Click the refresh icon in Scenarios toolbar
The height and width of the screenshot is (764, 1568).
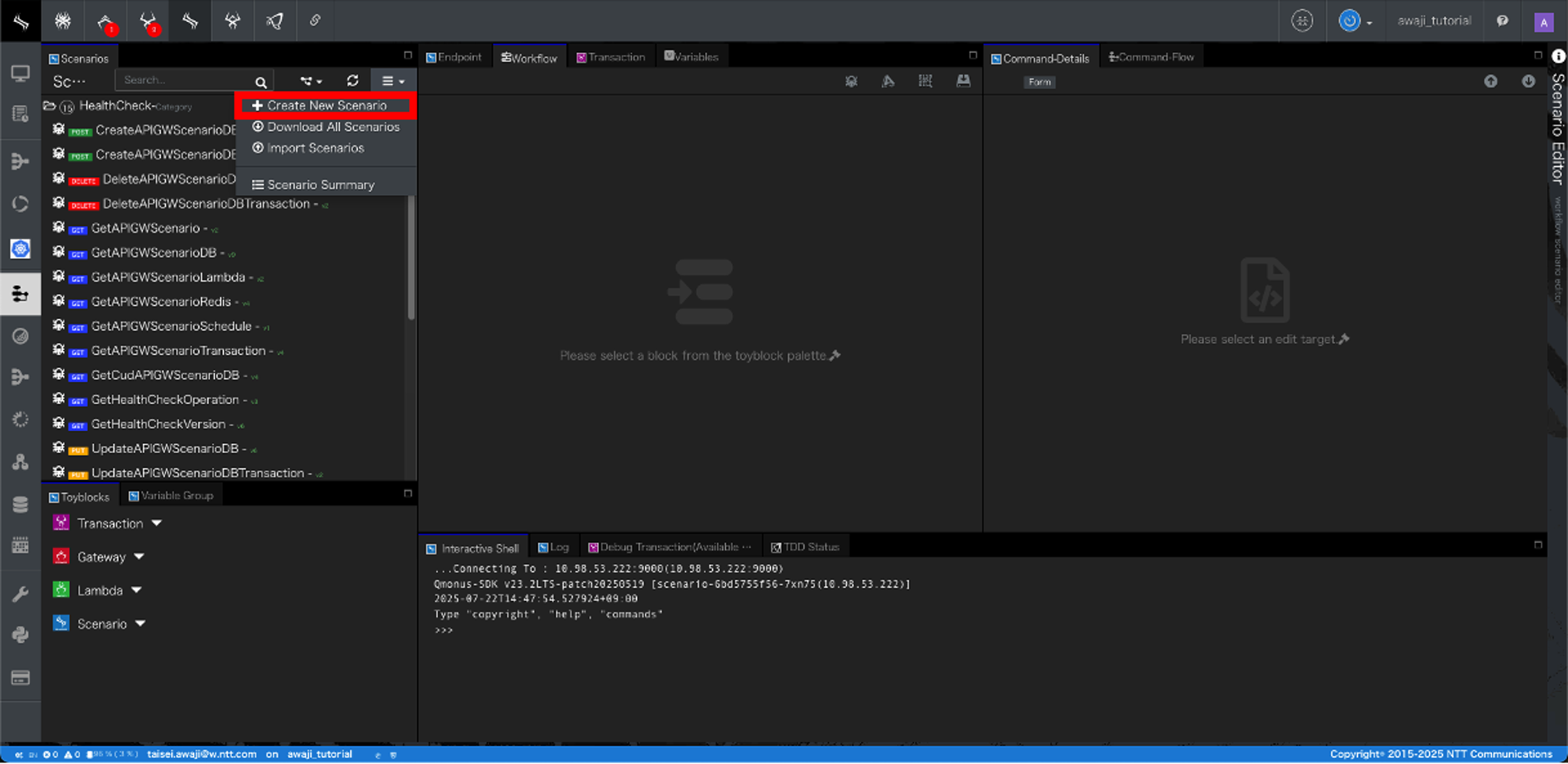pos(352,81)
